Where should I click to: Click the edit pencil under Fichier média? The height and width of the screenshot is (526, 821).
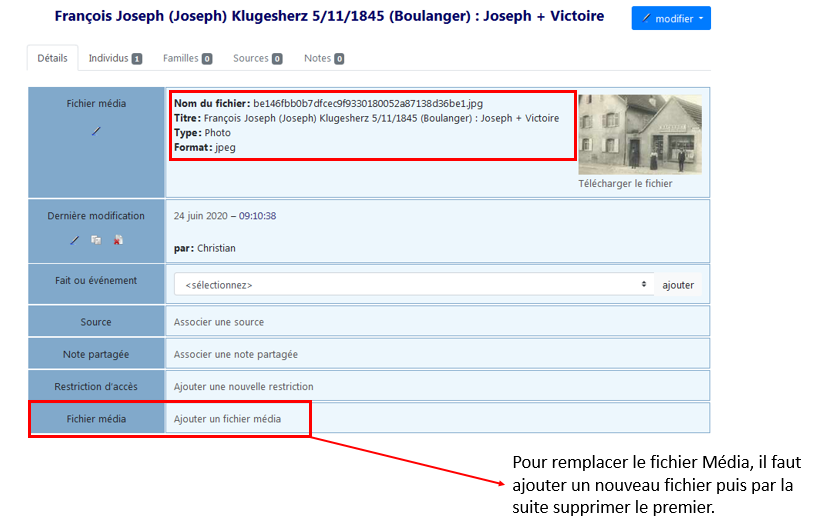pyautogui.click(x=96, y=131)
